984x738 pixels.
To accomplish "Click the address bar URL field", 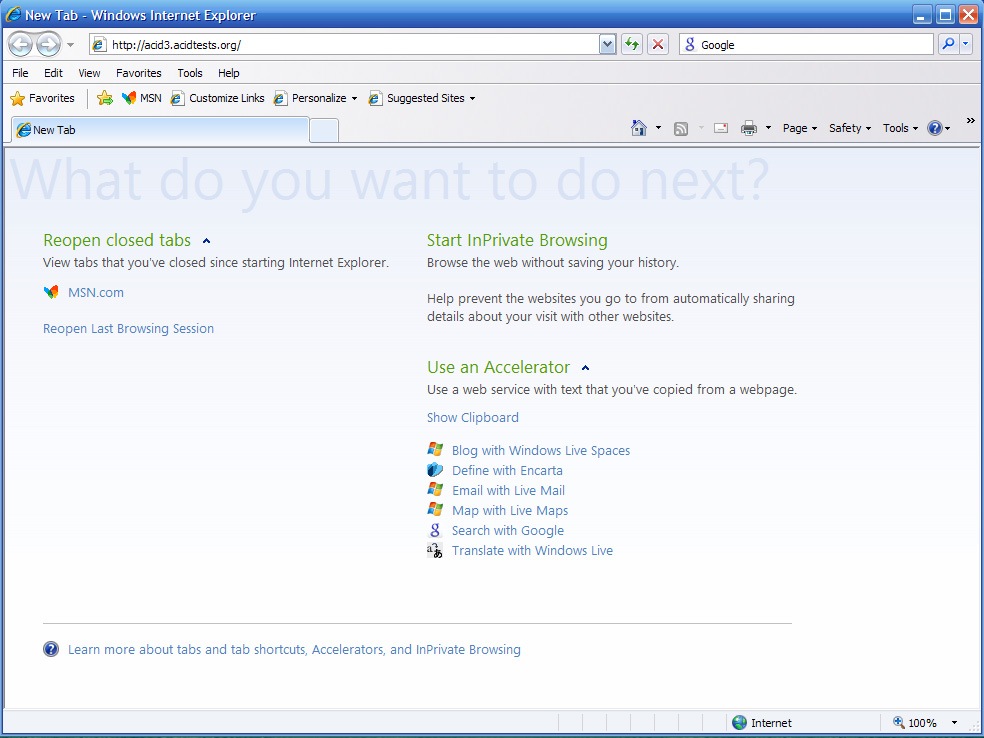I will [344, 45].
